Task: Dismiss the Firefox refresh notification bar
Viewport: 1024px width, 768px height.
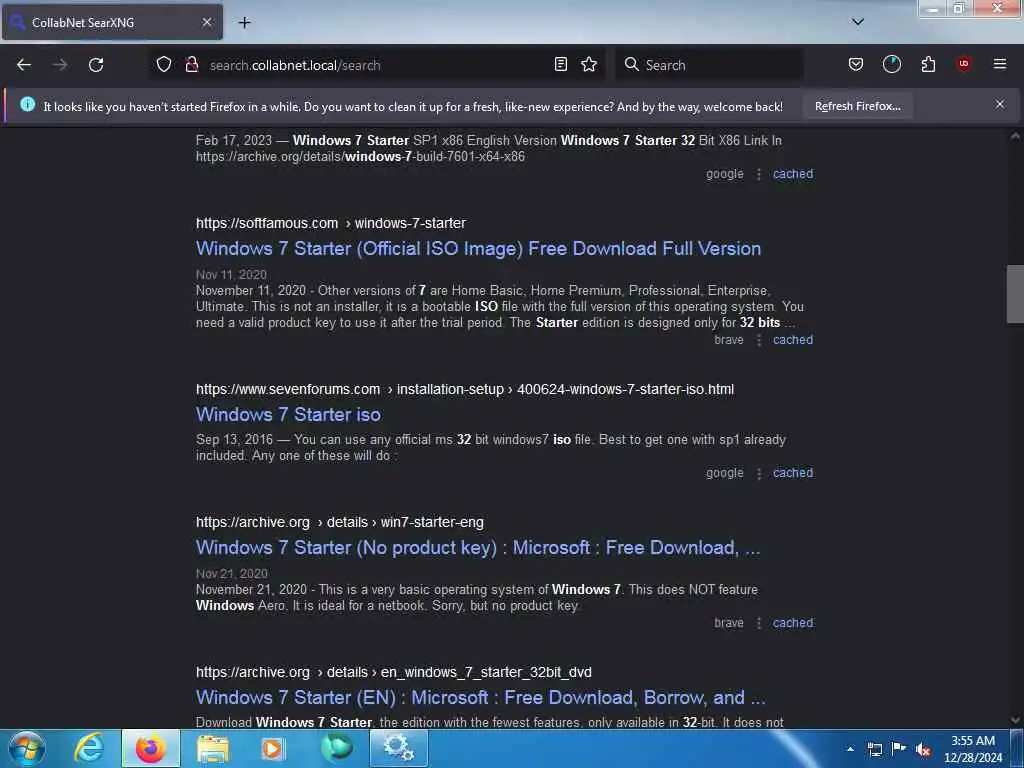Action: [x=1000, y=104]
